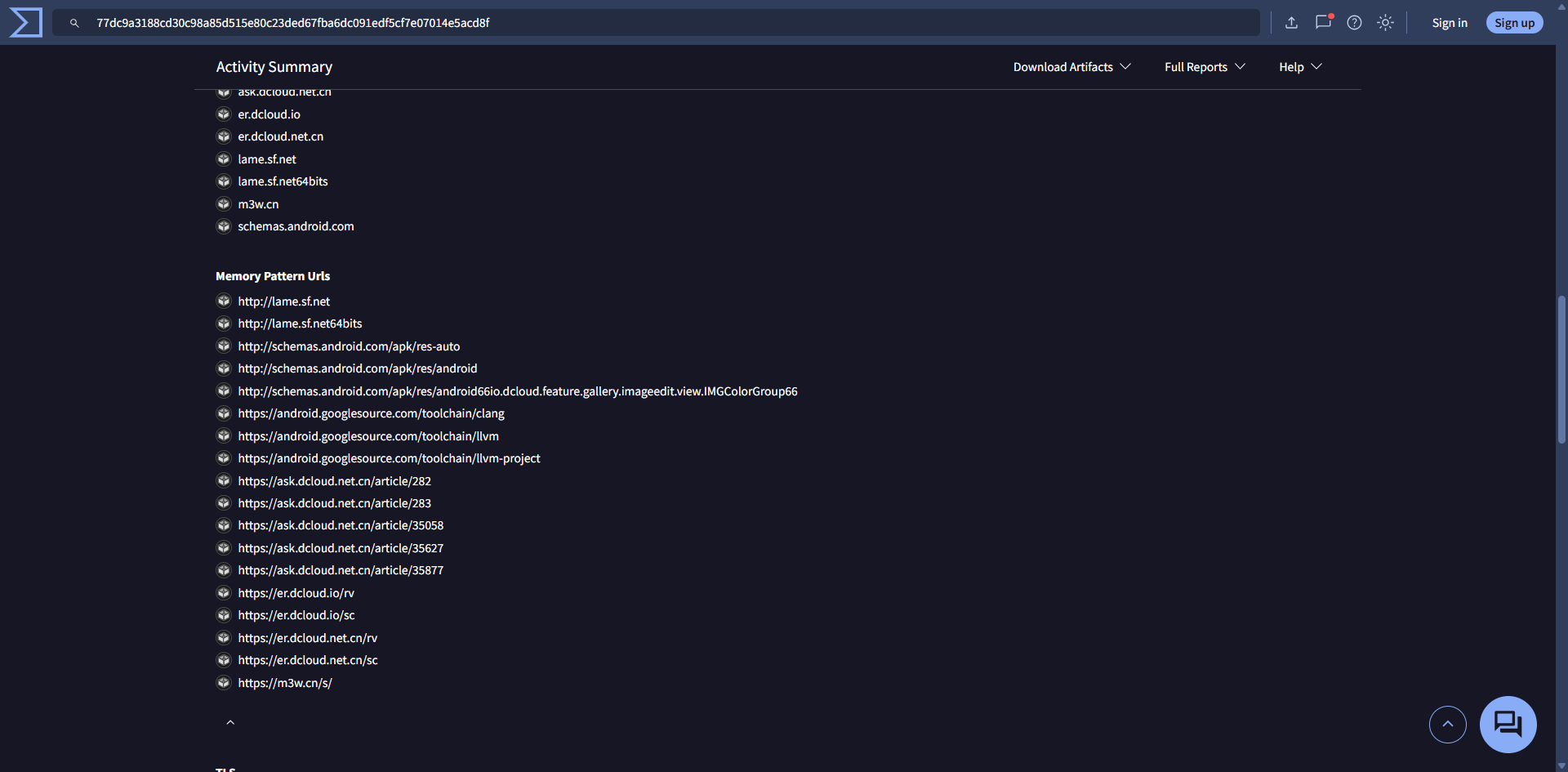Select the https://m3w.cn/s/ URL text
Viewport: 1568px width, 772px height.
pos(285,683)
